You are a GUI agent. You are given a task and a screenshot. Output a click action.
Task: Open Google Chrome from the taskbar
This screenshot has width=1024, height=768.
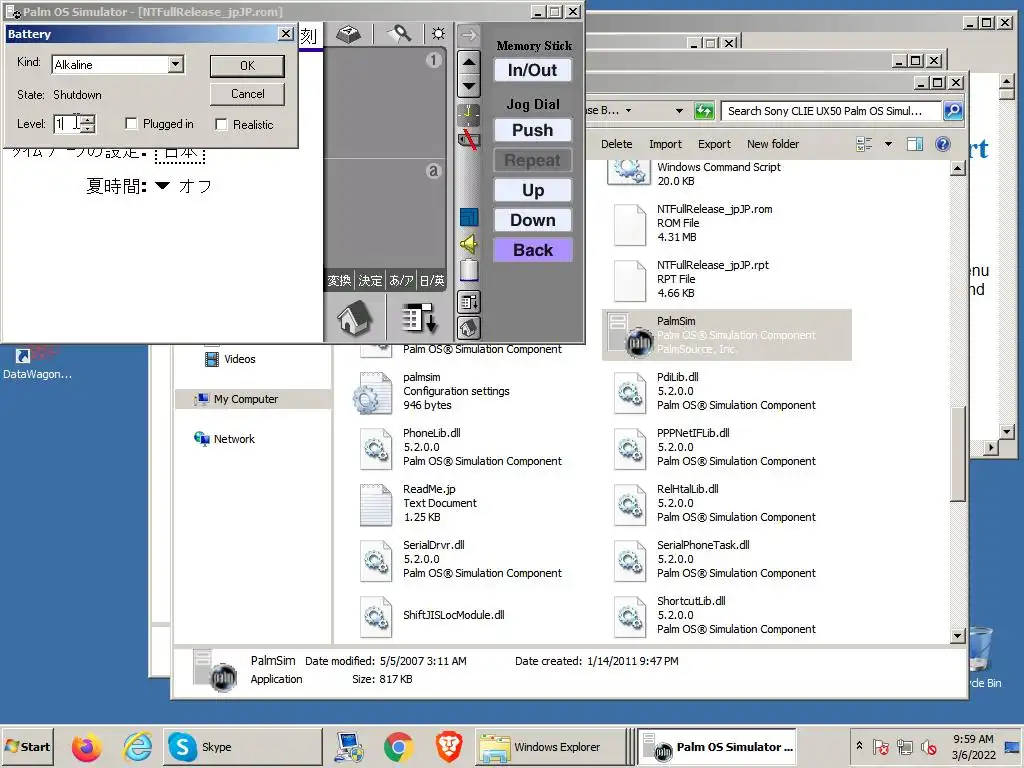click(398, 746)
